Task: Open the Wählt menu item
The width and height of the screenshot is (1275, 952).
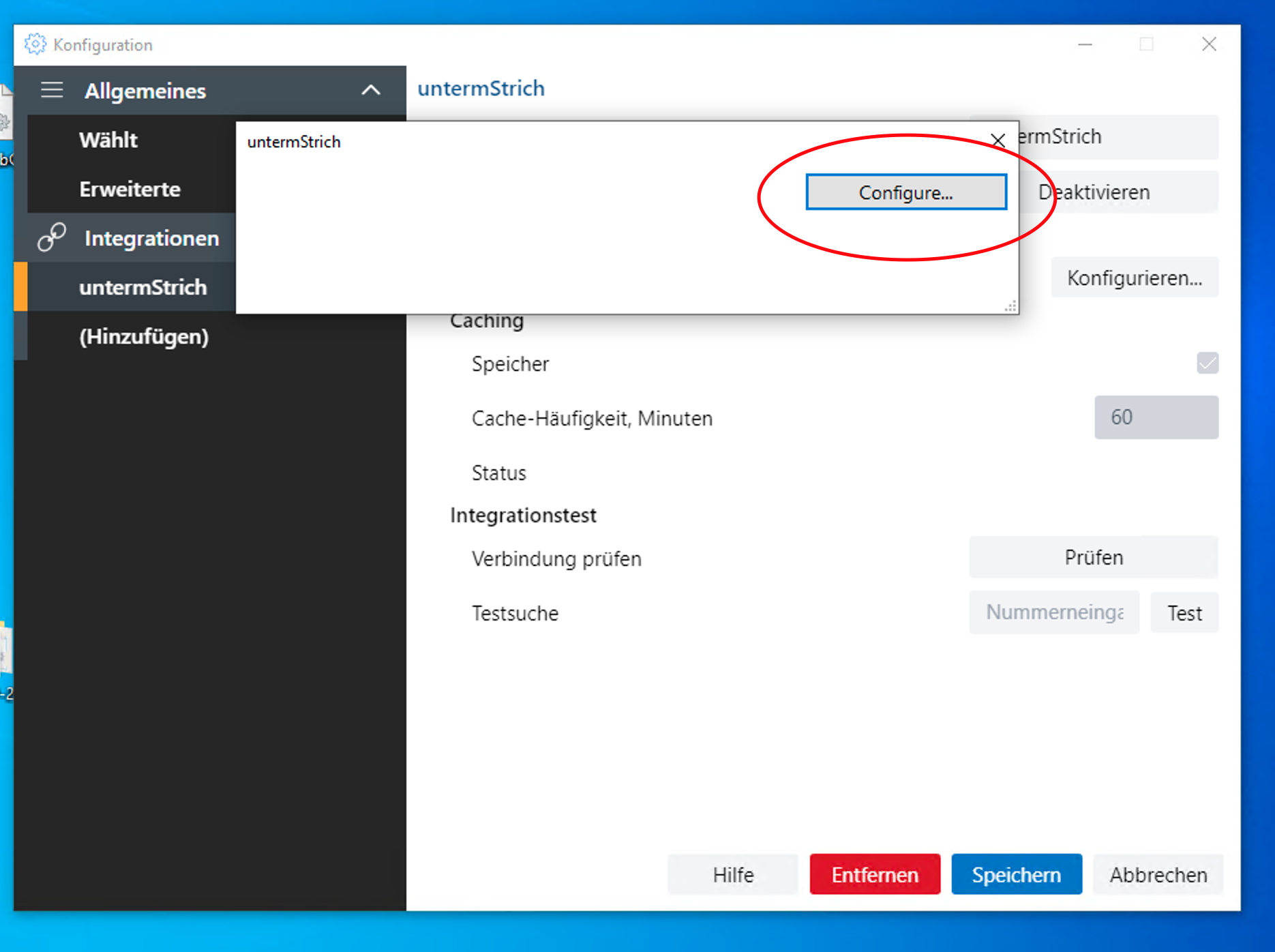Action: (109, 140)
